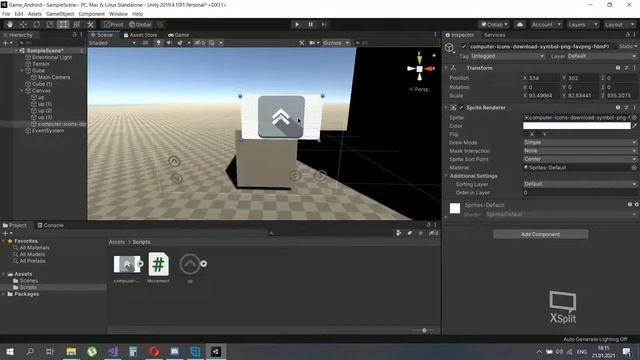Open the Cloud services icon
Image resolution: width=640 pixels, height=360 pixels.
(x=520, y=24)
